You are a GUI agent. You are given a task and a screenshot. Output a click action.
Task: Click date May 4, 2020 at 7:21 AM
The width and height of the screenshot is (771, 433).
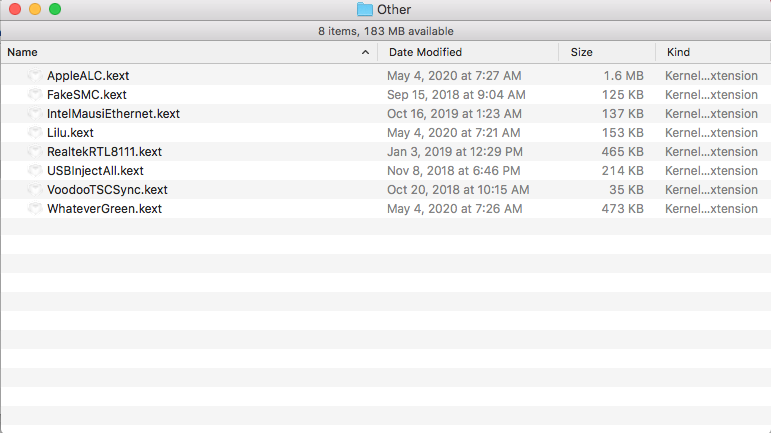coord(453,133)
